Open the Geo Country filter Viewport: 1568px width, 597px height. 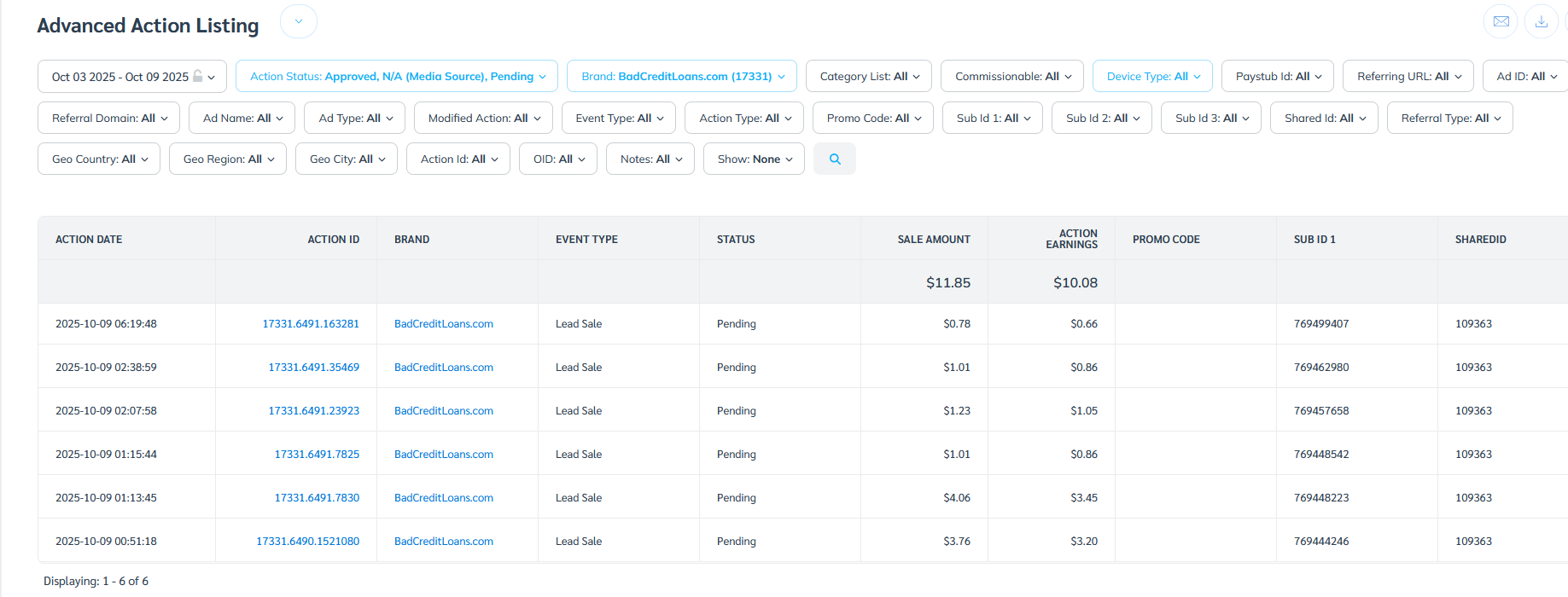[99, 159]
